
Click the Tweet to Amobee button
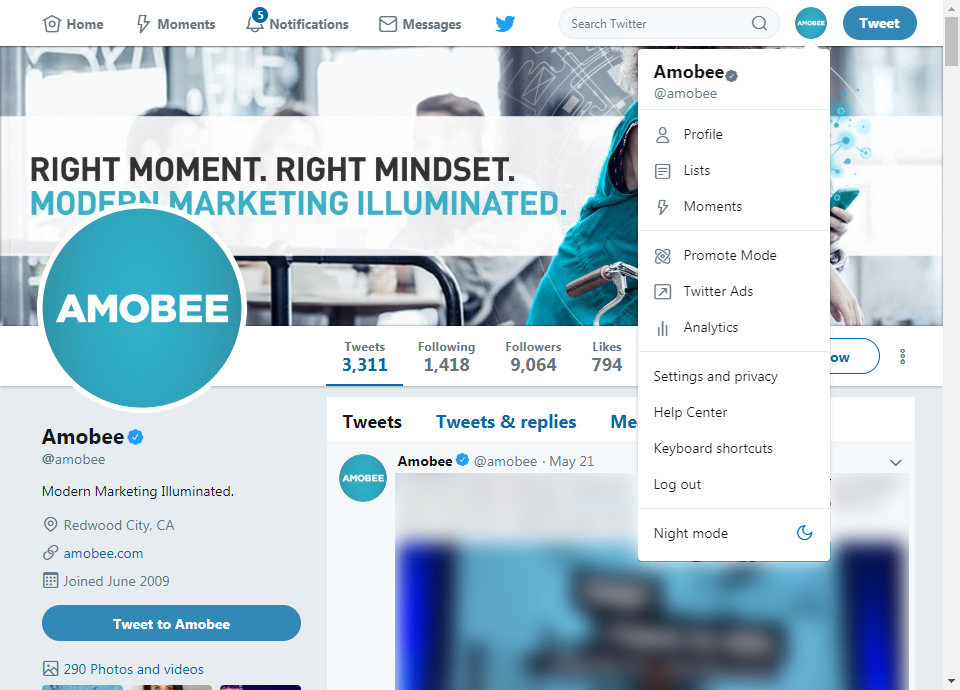(x=171, y=623)
